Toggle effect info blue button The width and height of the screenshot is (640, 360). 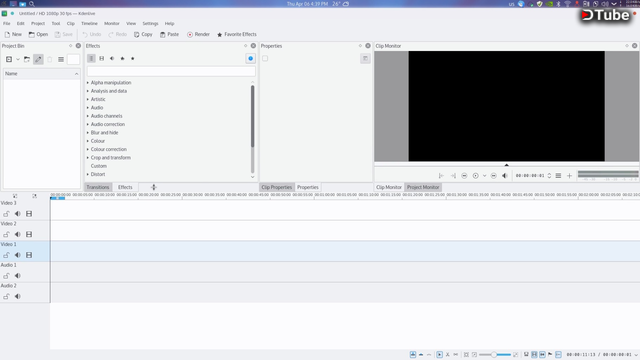point(251,58)
